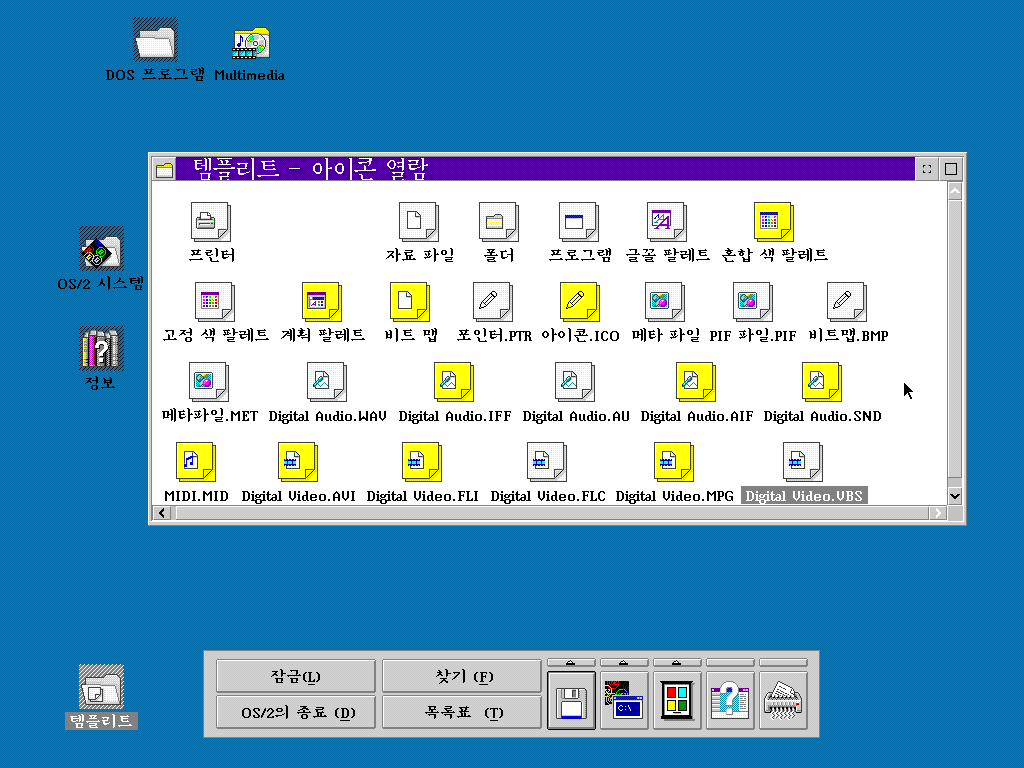Image resolution: width=1024 pixels, height=768 pixels.
Task: Select the Digital Audio.WAV template
Action: 327,382
